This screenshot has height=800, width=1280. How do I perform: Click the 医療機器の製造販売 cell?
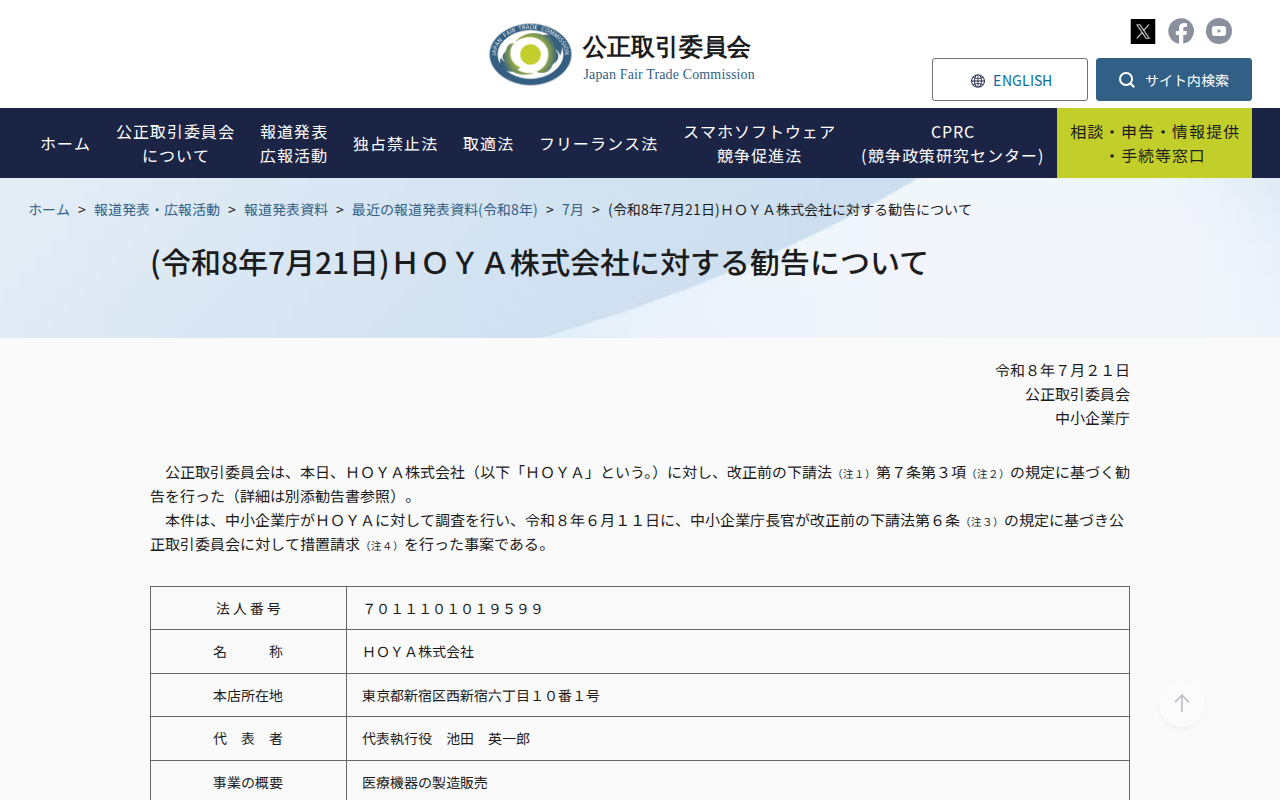pos(738,783)
